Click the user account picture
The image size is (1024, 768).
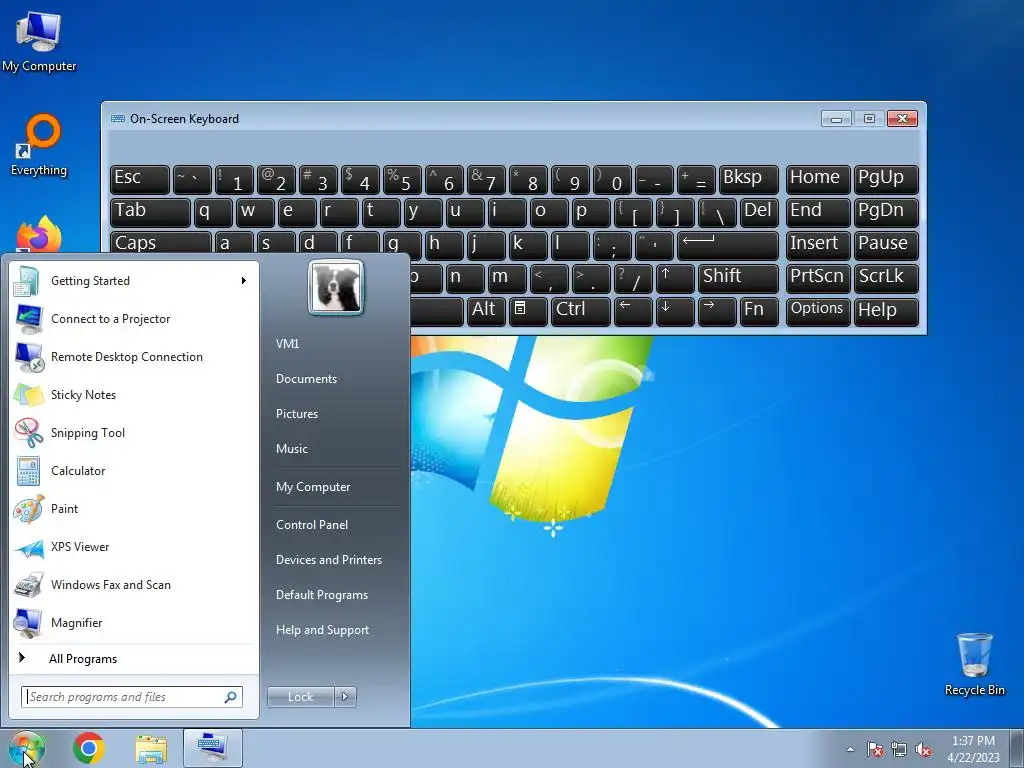click(336, 287)
